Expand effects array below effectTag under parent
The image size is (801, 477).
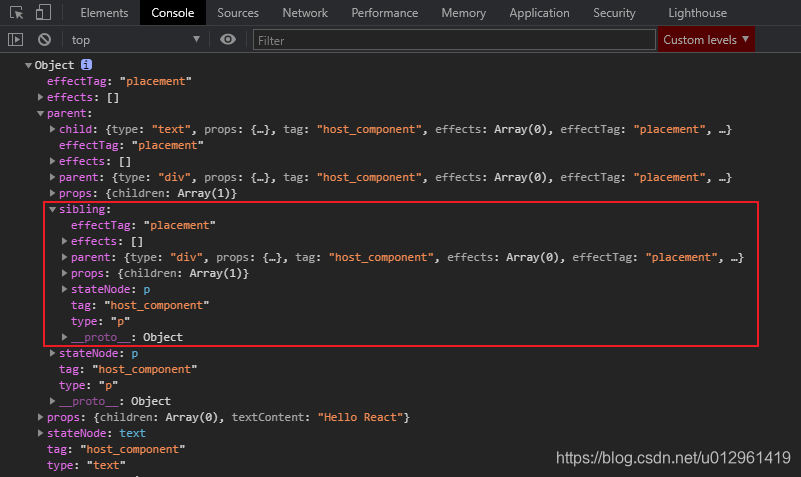click(x=53, y=161)
